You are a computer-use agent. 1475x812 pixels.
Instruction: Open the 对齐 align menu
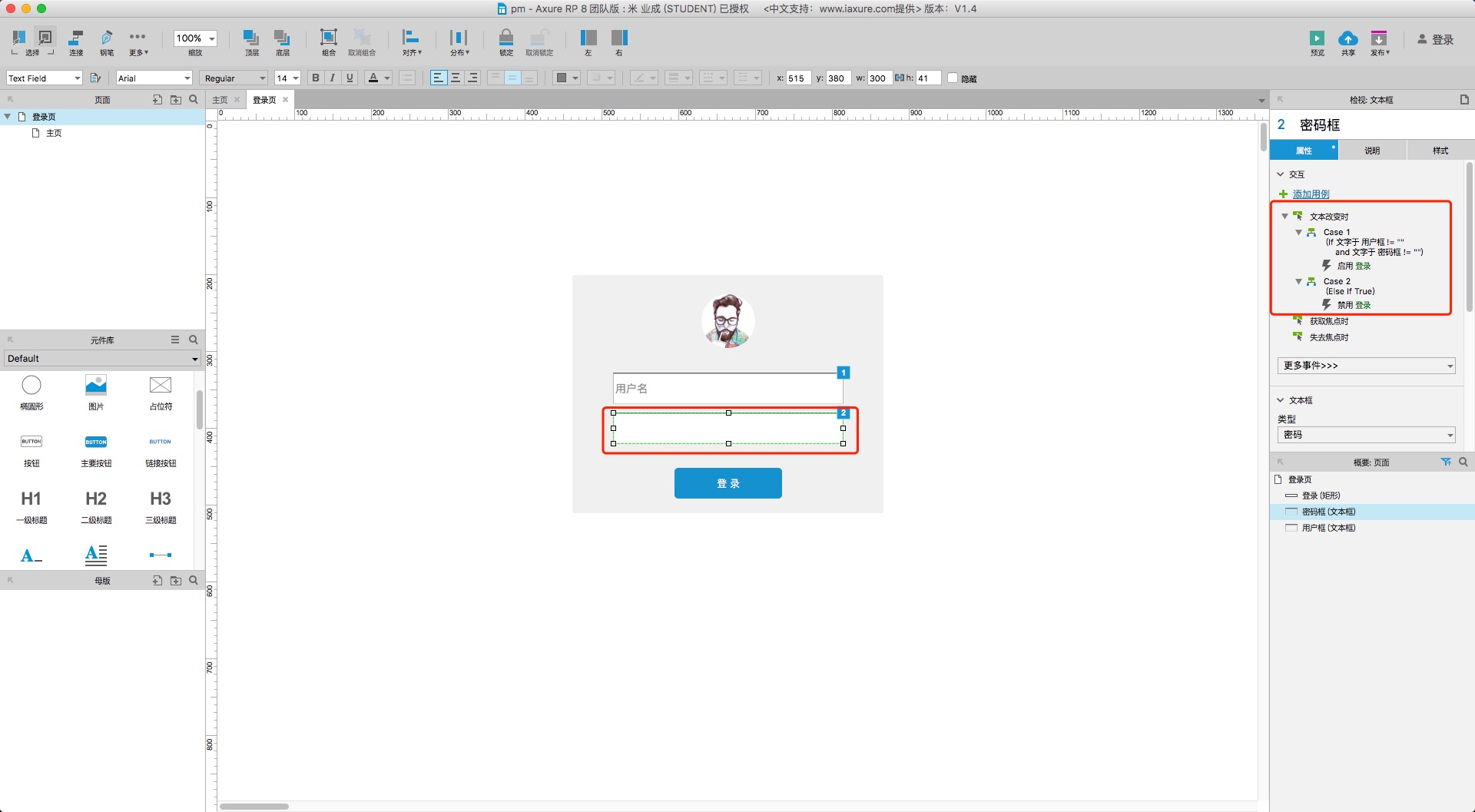pyautogui.click(x=412, y=41)
